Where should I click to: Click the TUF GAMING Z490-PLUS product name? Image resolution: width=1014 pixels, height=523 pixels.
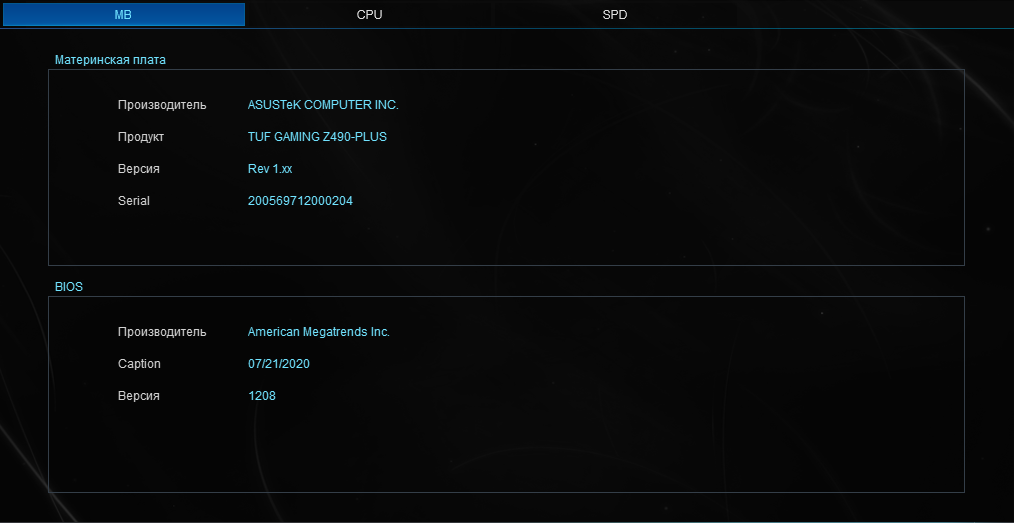tap(317, 137)
